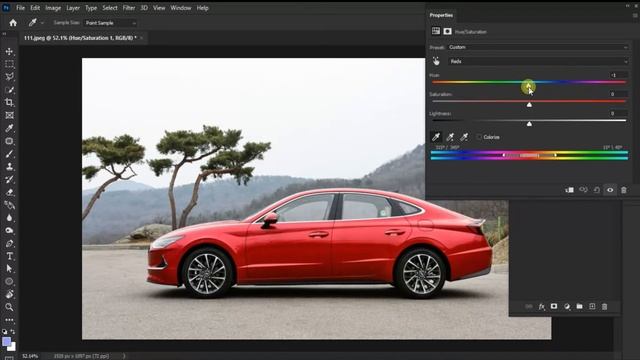Viewport: 640px width, 360px height.
Task: Select the Lasso tool in toolbar
Action: coord(9,77)
